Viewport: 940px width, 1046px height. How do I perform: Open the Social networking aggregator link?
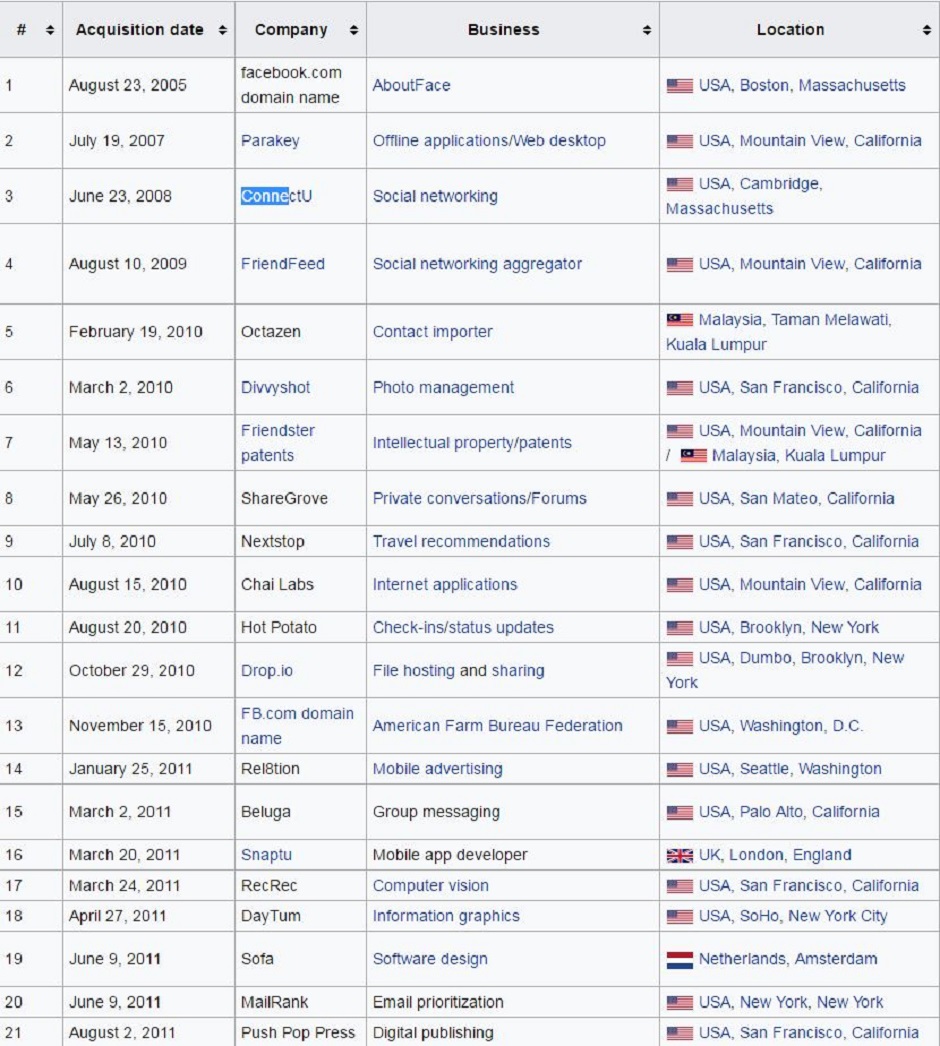tap(477, 264)
